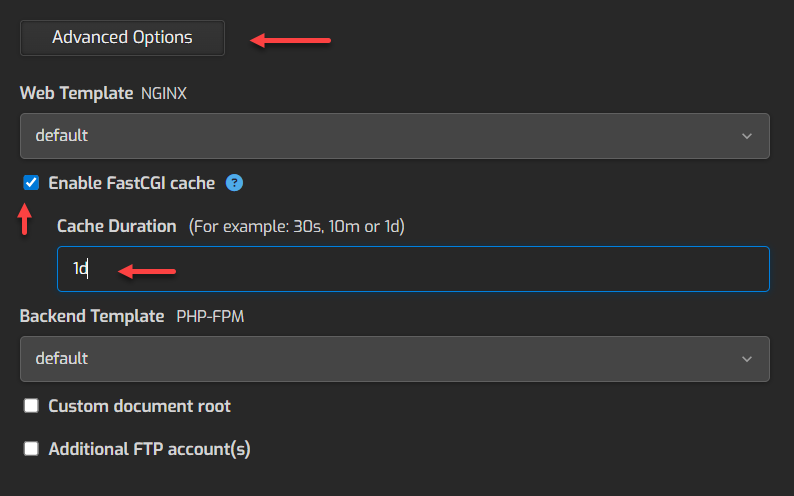Click the PHP-FPM text beside Backend Template
Viewport: 794px width, 496px height.
210,317
